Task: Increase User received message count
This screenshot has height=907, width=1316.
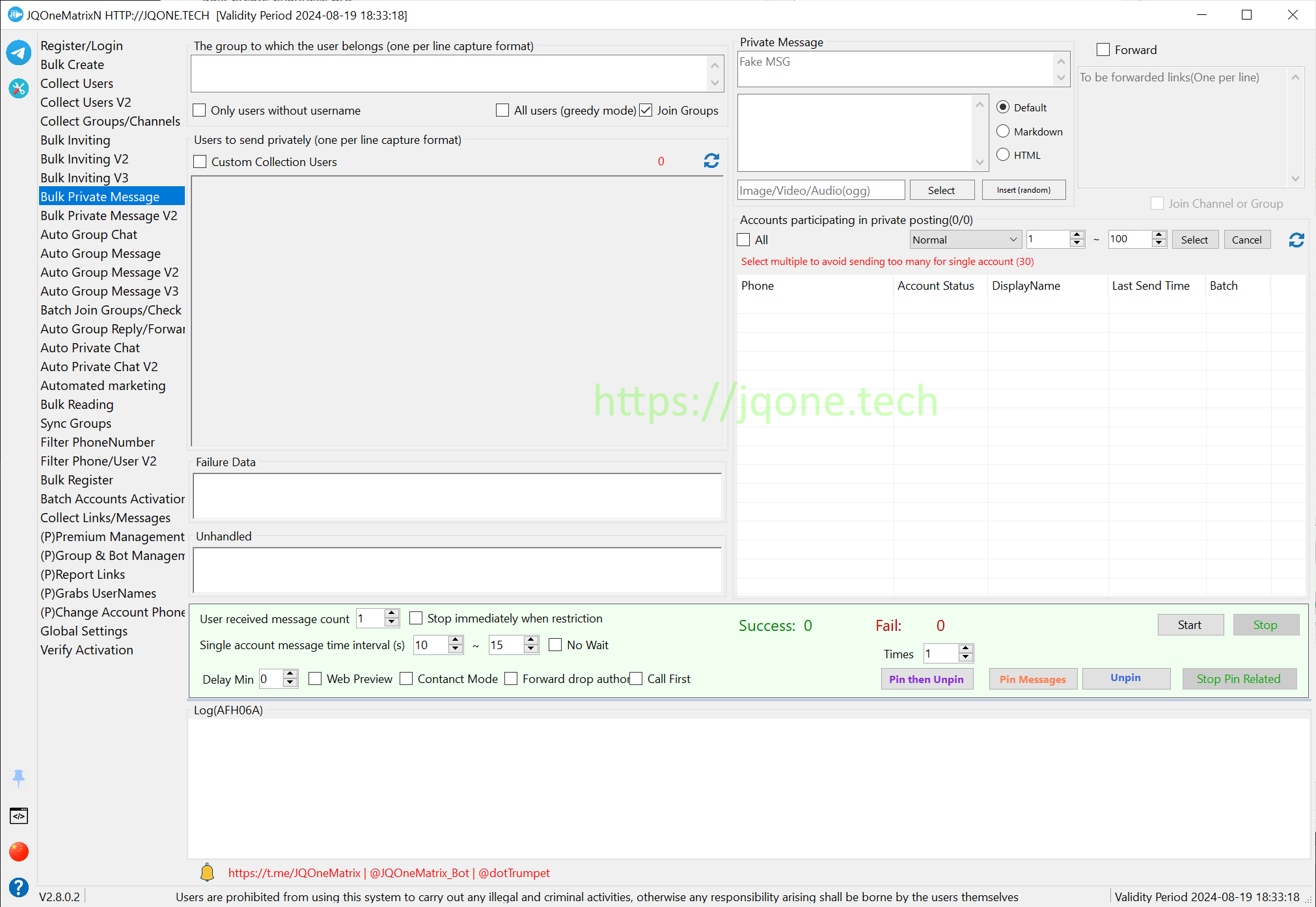Action: pos(392,613)
